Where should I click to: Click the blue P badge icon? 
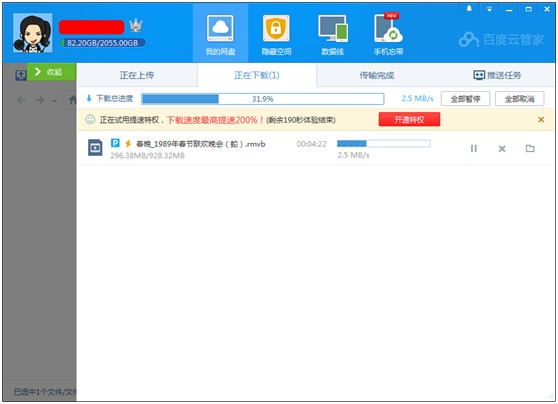(x=115, y=143)
